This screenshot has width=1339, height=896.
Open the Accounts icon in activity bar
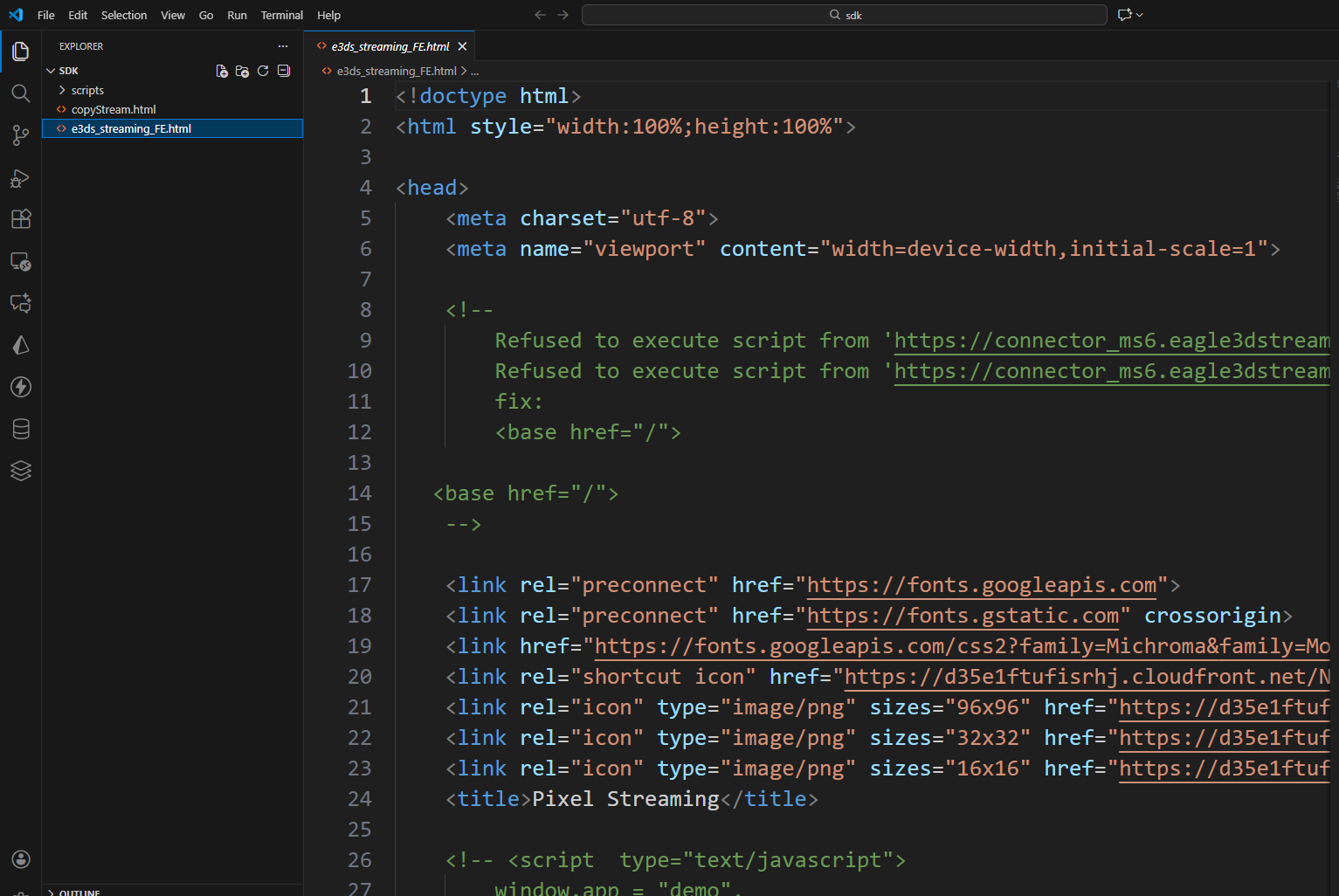20,859
